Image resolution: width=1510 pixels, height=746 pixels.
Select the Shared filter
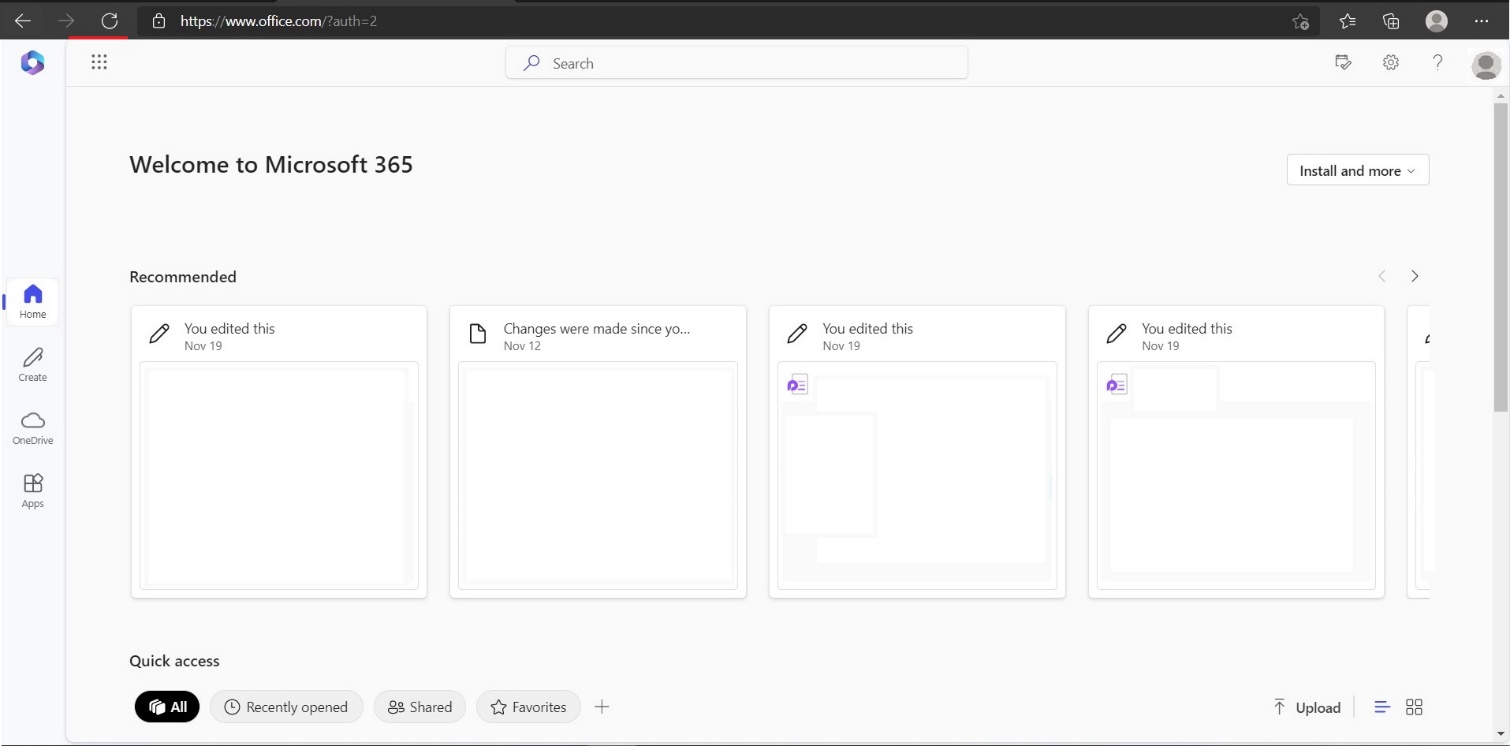(420, 706)
